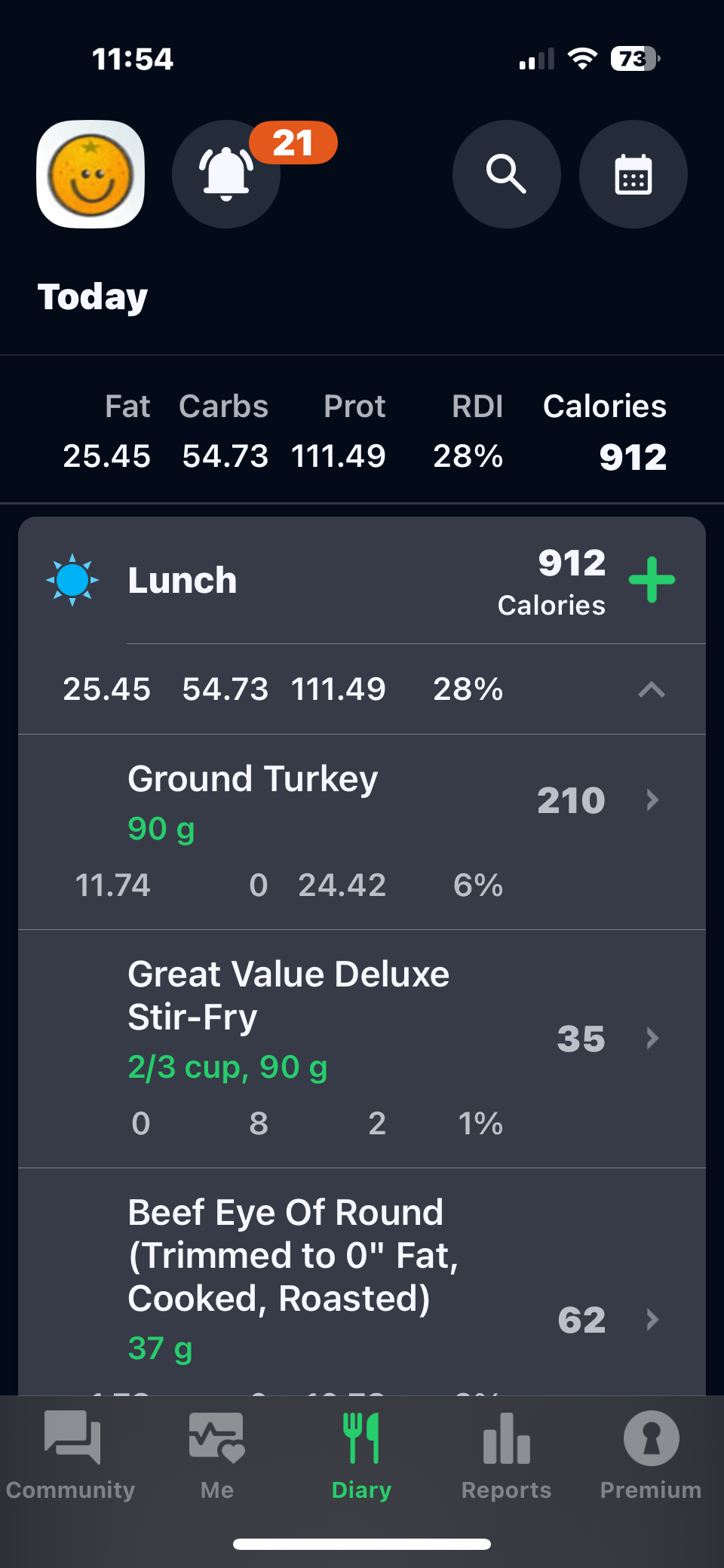The height and width of the screenshot is (1568, 724).
Task: Tap the total Calories 912 summary
Action: coord(604,432)
